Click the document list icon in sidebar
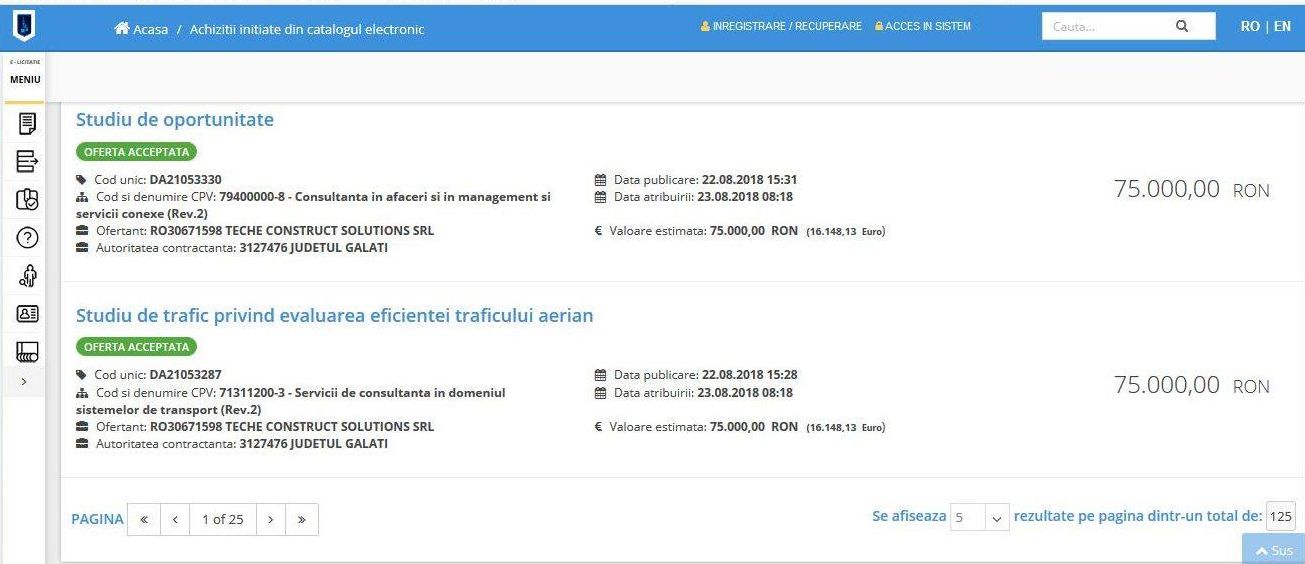This screenshot has width=1305, height=564. pos(27,124)
